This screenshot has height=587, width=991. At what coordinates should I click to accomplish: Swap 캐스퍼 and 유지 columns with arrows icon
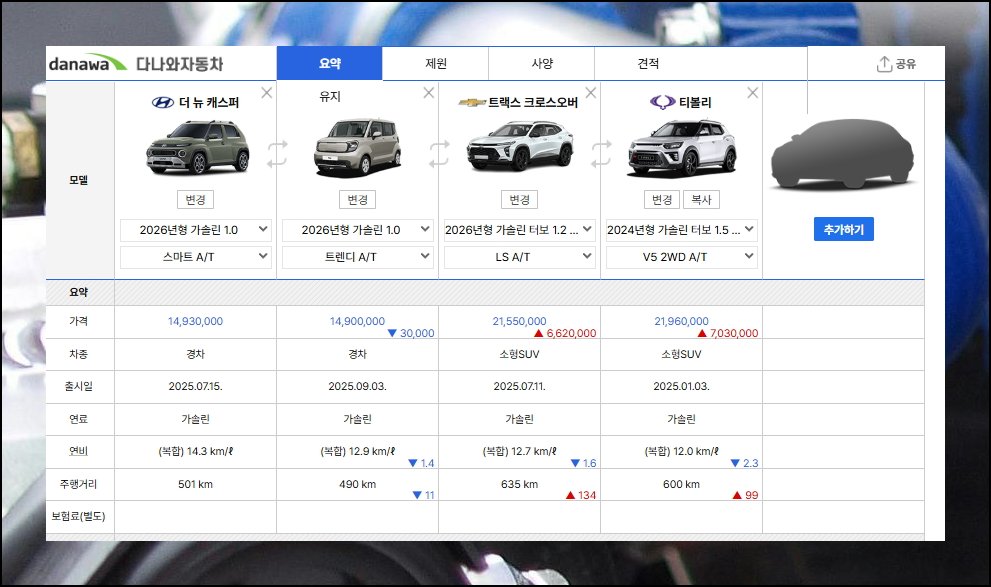[277, 154]
